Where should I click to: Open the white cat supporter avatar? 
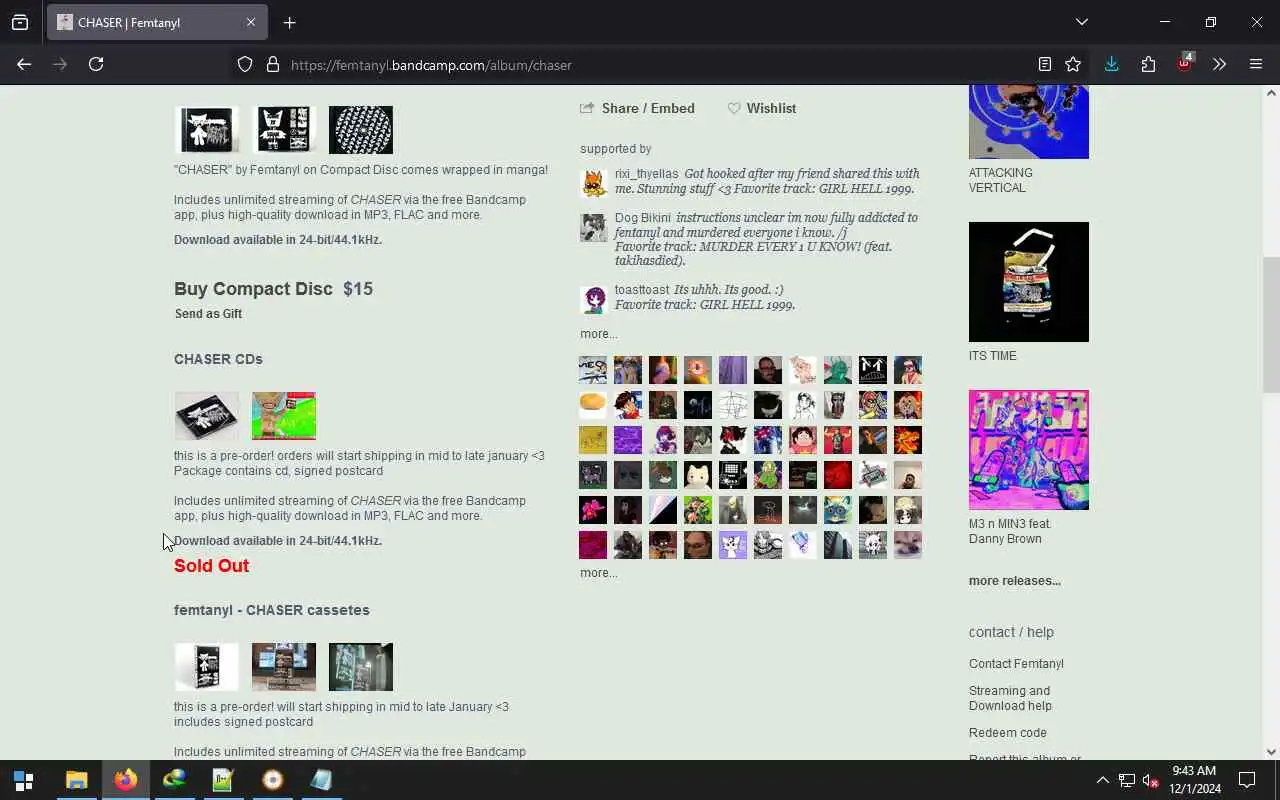[x=698, y=475]
